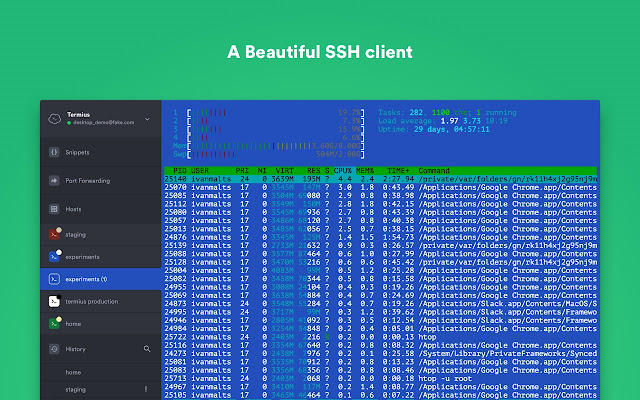640x400 pixels.
Task: Search history with the magnifier icon
Action: [x=147, y=349]
